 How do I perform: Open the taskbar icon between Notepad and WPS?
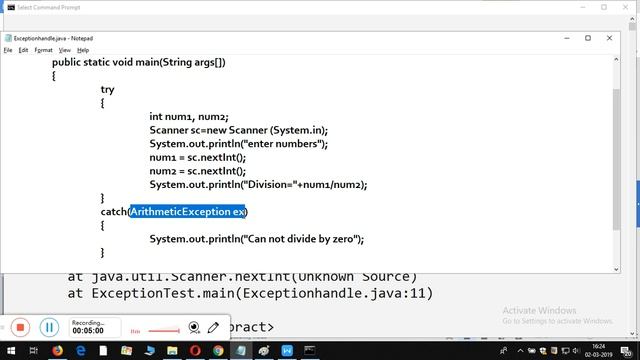click(264, 351)
